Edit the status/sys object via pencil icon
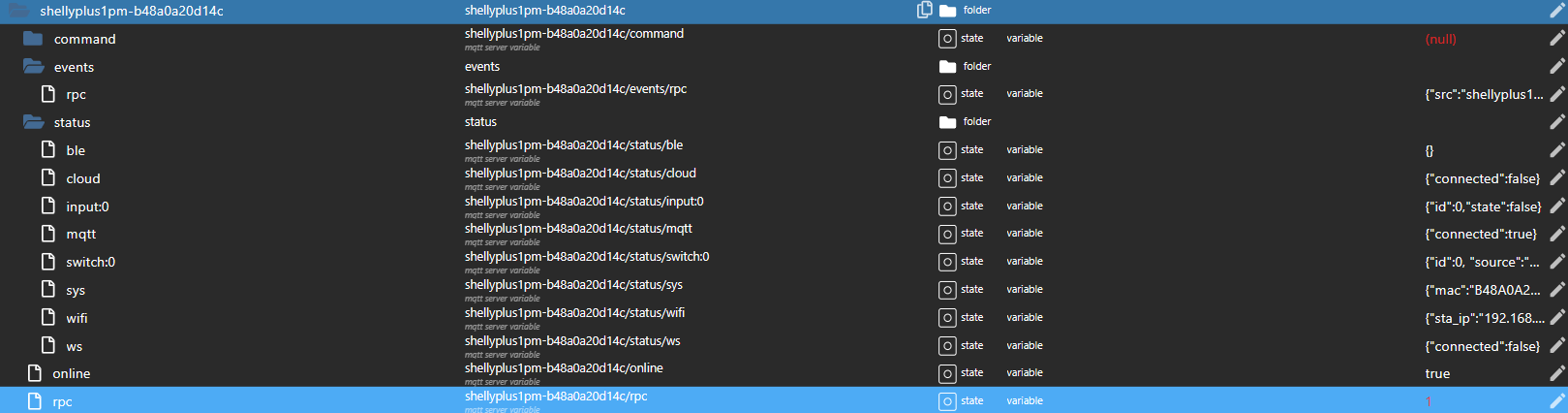Viewport: 1568px width, 413px height. point(1557,290)
